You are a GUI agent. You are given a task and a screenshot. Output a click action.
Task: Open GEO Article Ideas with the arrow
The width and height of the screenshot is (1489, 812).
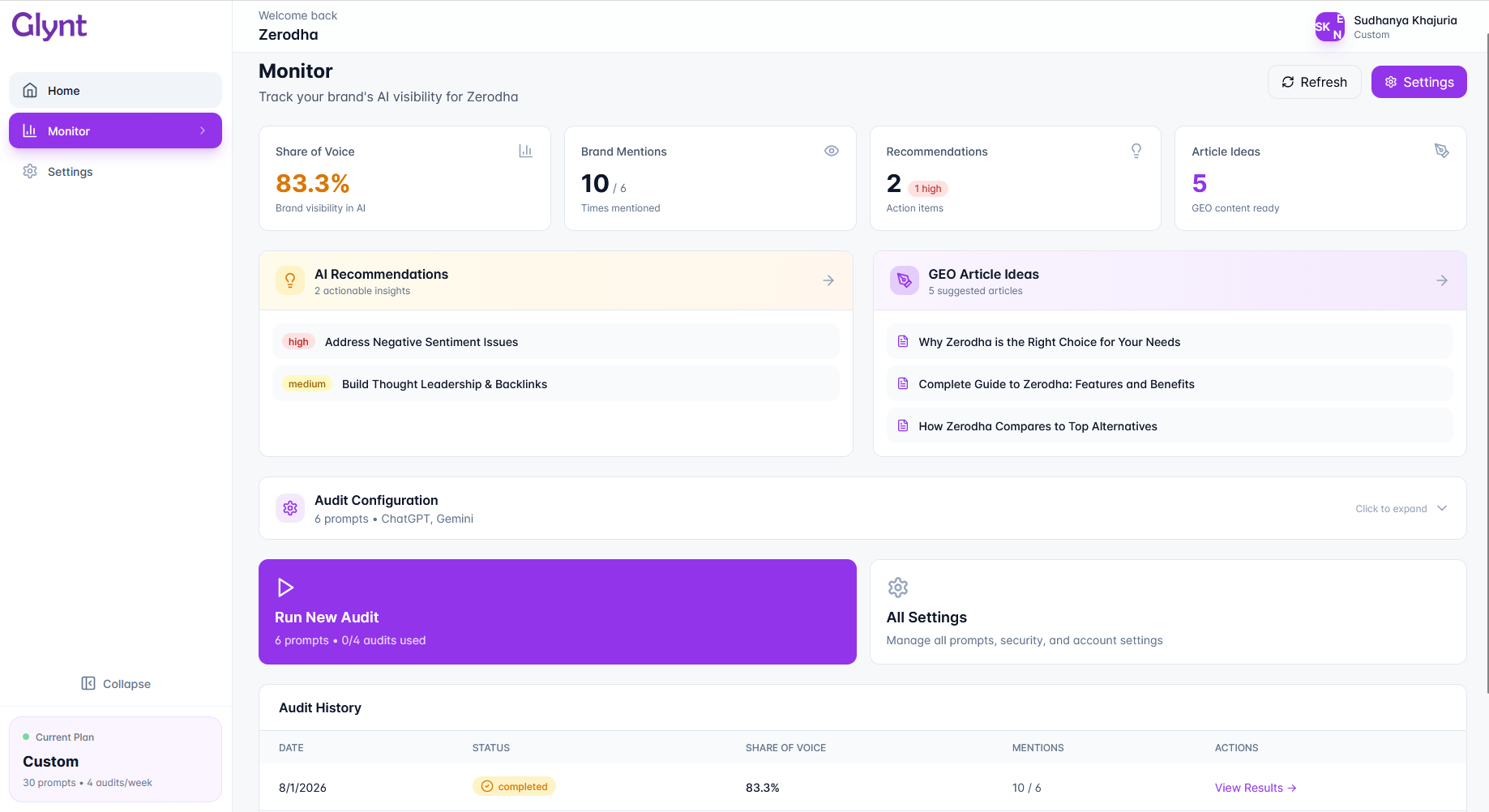tap(1441, 280)
